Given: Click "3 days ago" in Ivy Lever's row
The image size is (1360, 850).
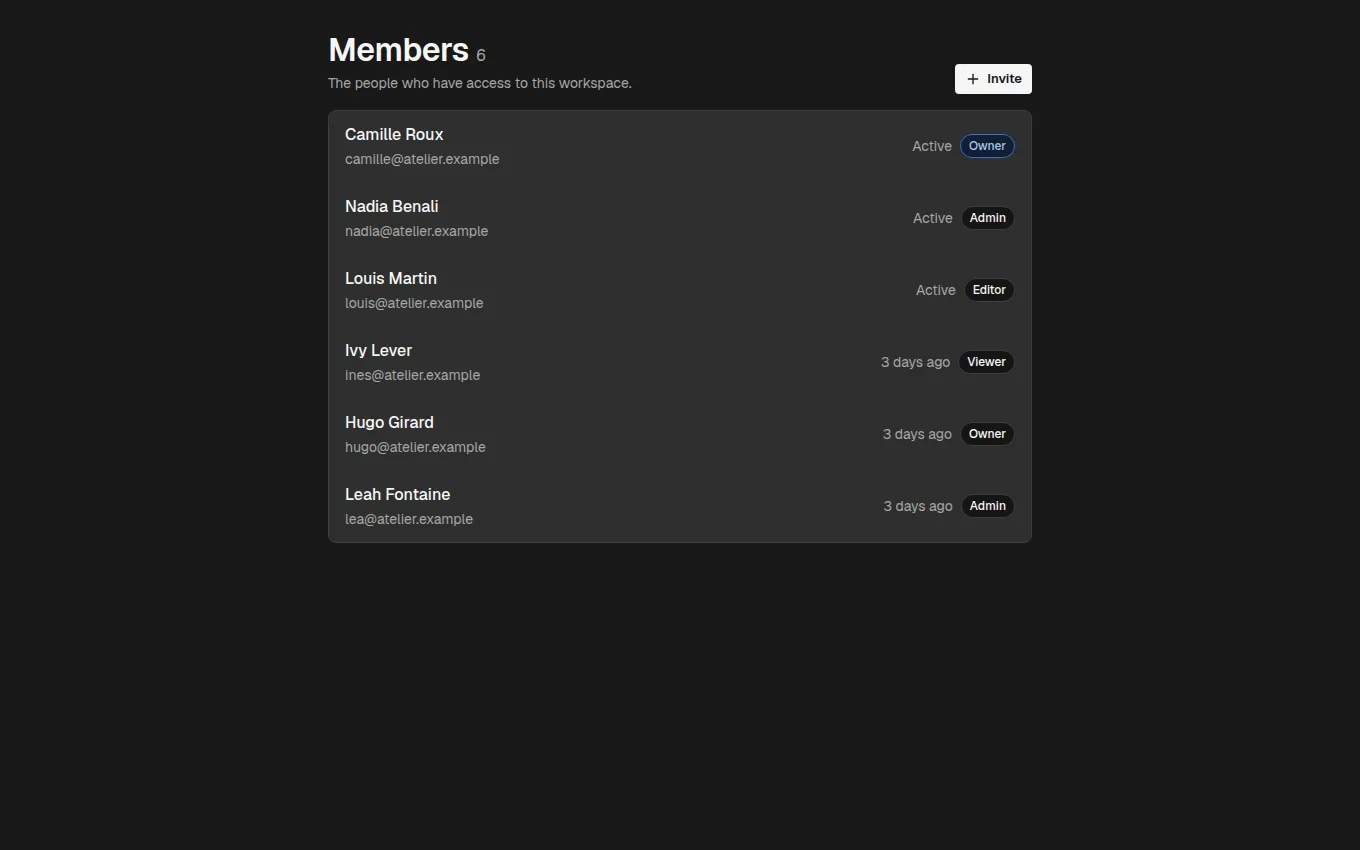Looking at the screenshot, I should [x=916, y=362].
